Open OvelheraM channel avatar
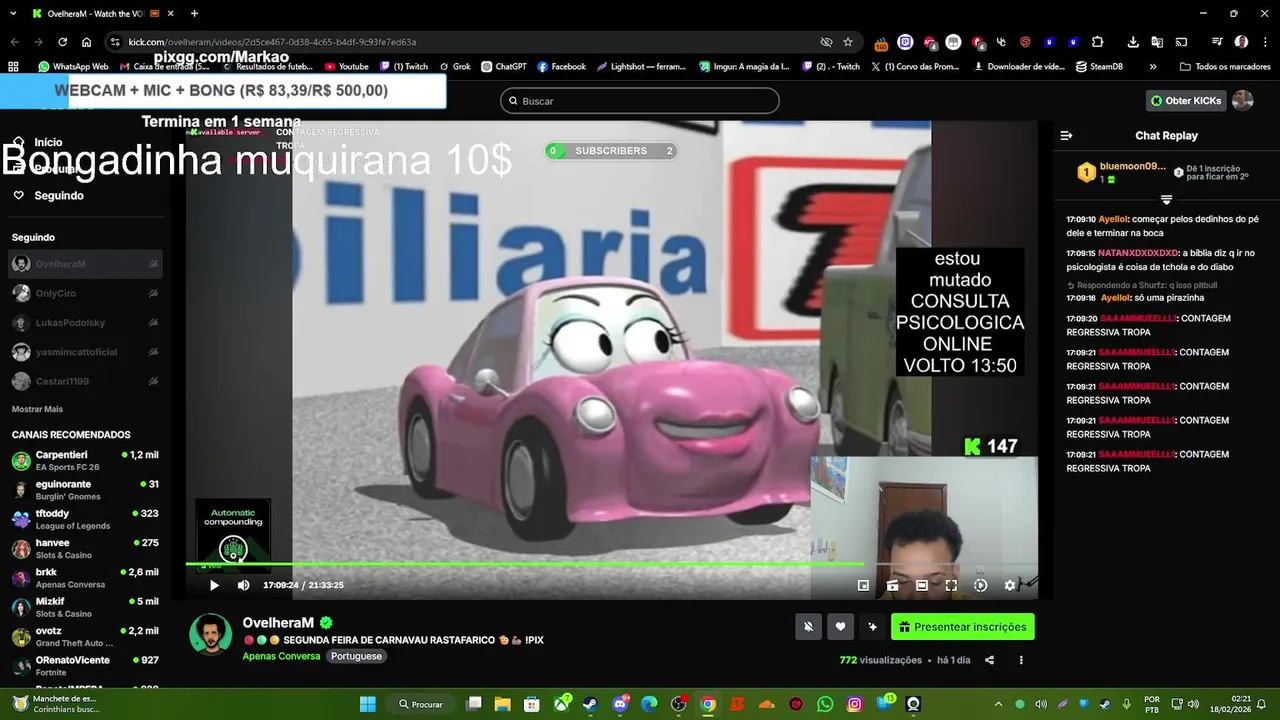Image resolution: width=1280 pixels, height=720 pixels. 211,634
